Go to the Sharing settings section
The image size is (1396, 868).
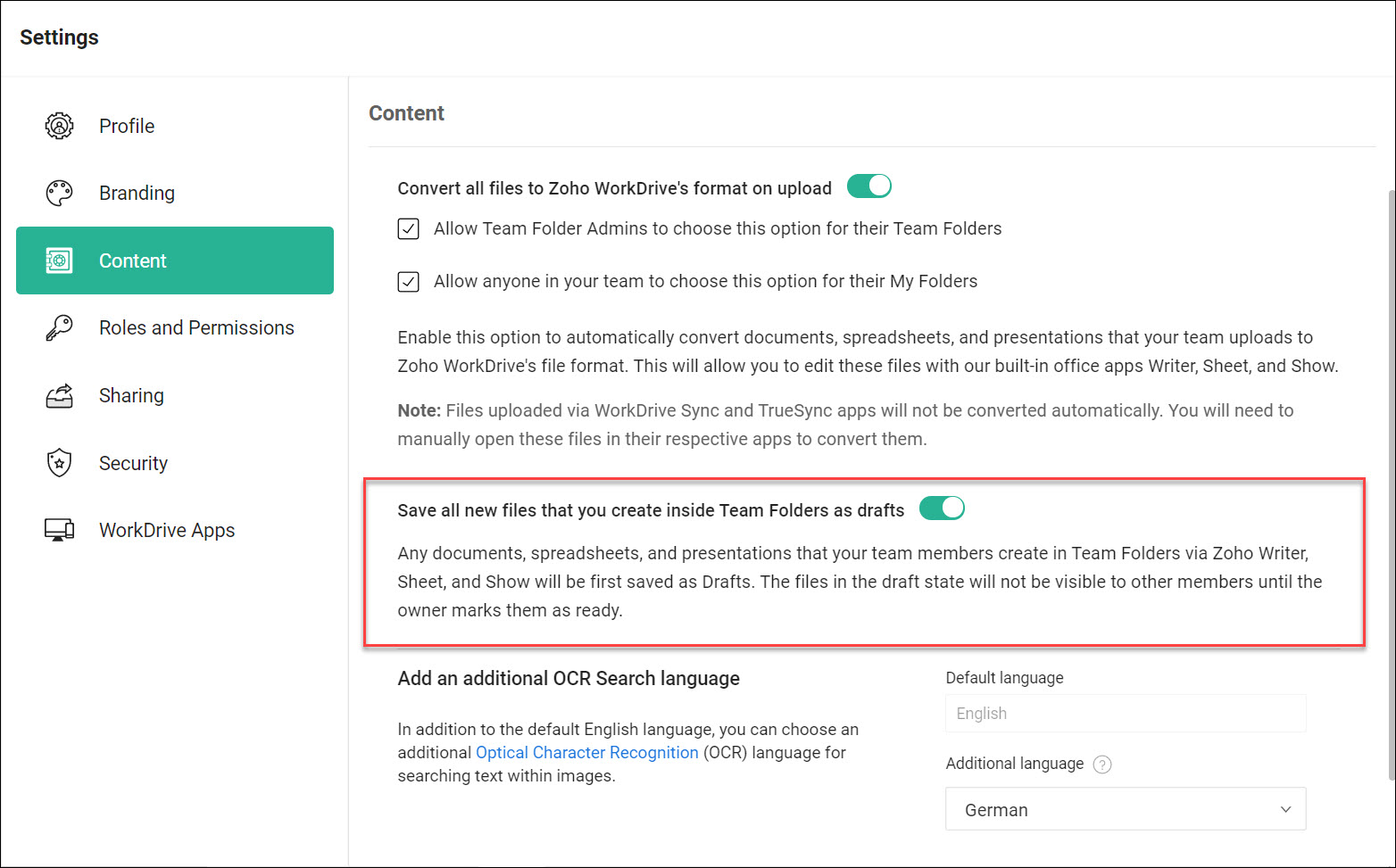(x=131, y=395)
